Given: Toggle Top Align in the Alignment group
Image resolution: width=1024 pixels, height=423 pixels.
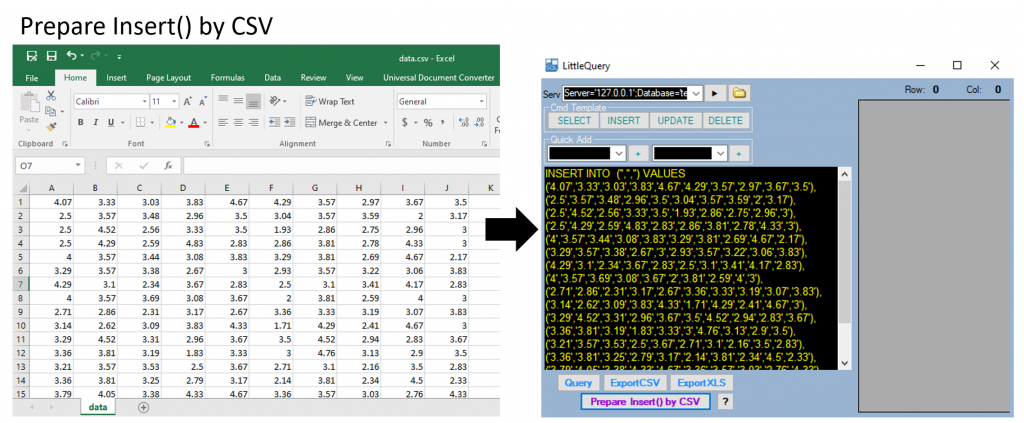Looking at the screenshot, I should (223, 101).
